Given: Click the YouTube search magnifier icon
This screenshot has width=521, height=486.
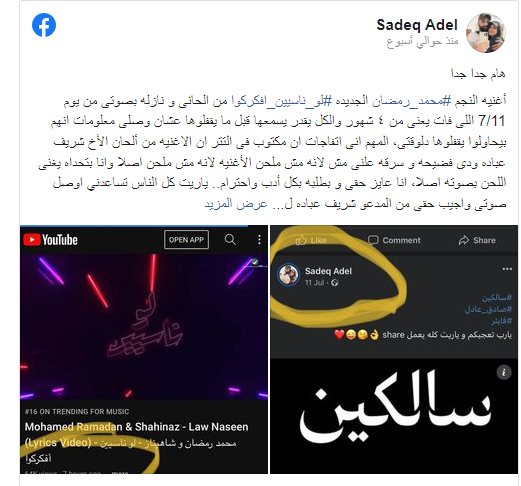Looking at the screenshot, I should coord(230,239).
